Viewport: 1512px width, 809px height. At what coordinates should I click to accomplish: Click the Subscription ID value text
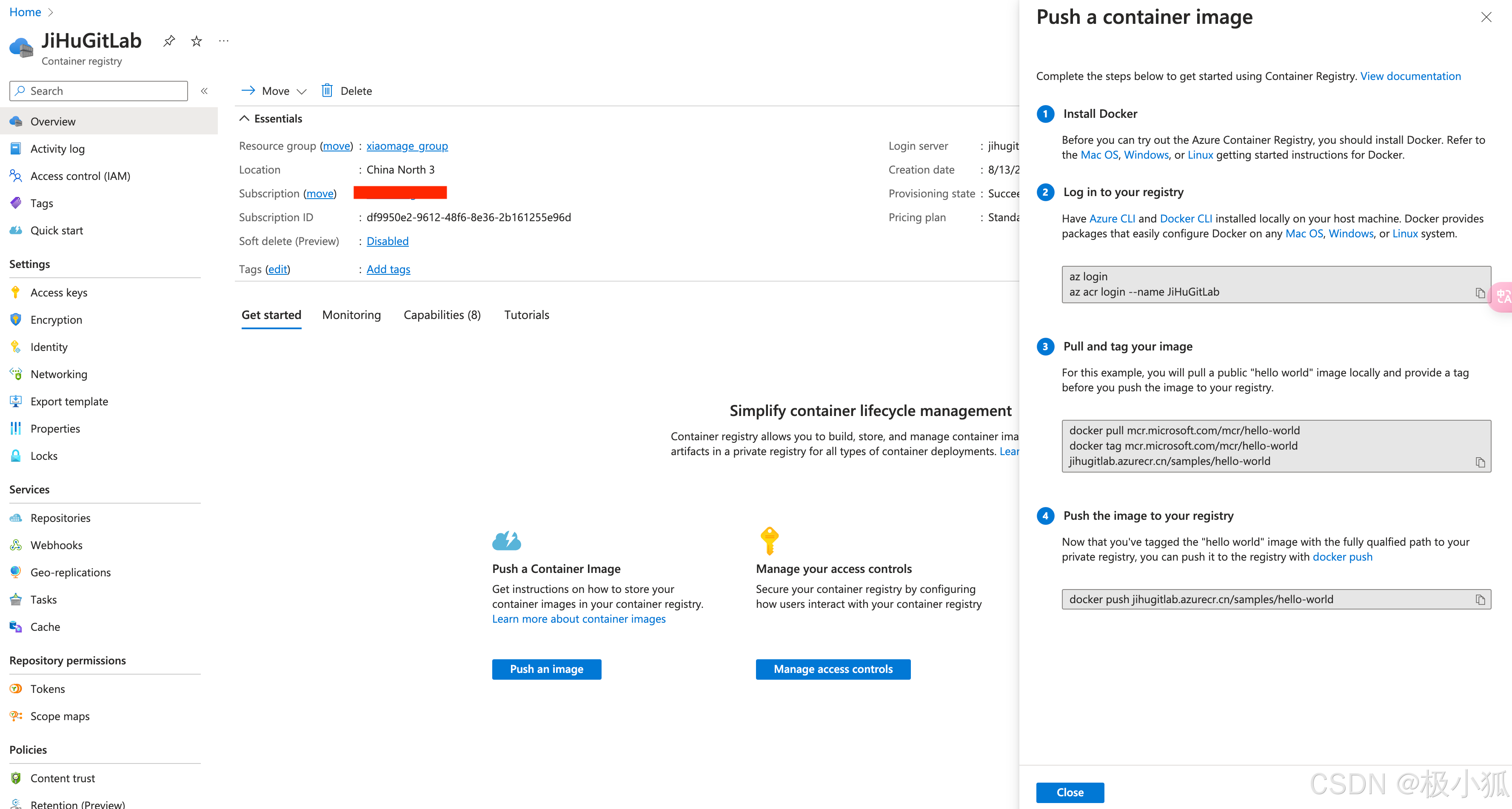coord(468,218)
